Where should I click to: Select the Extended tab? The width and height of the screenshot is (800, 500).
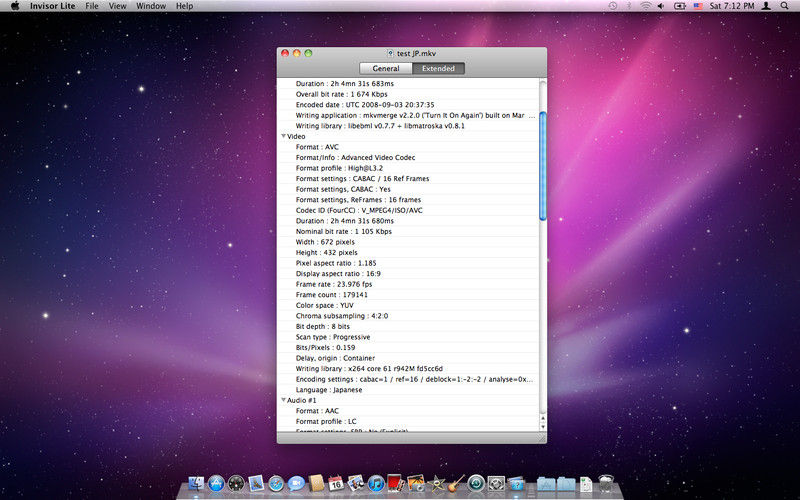coord(438,69)
